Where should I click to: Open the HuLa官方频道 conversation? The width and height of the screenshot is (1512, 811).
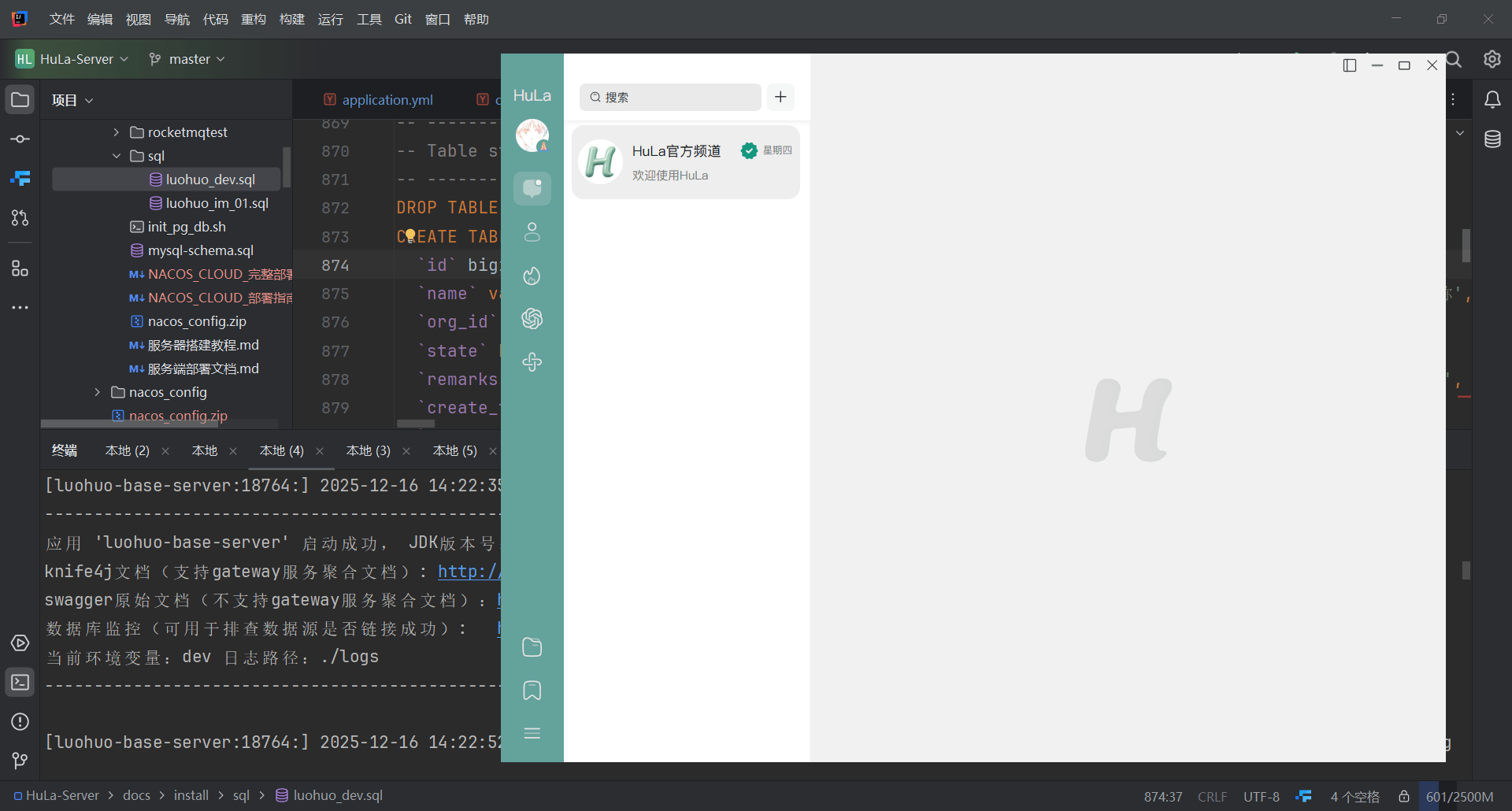tap(686, 162)
